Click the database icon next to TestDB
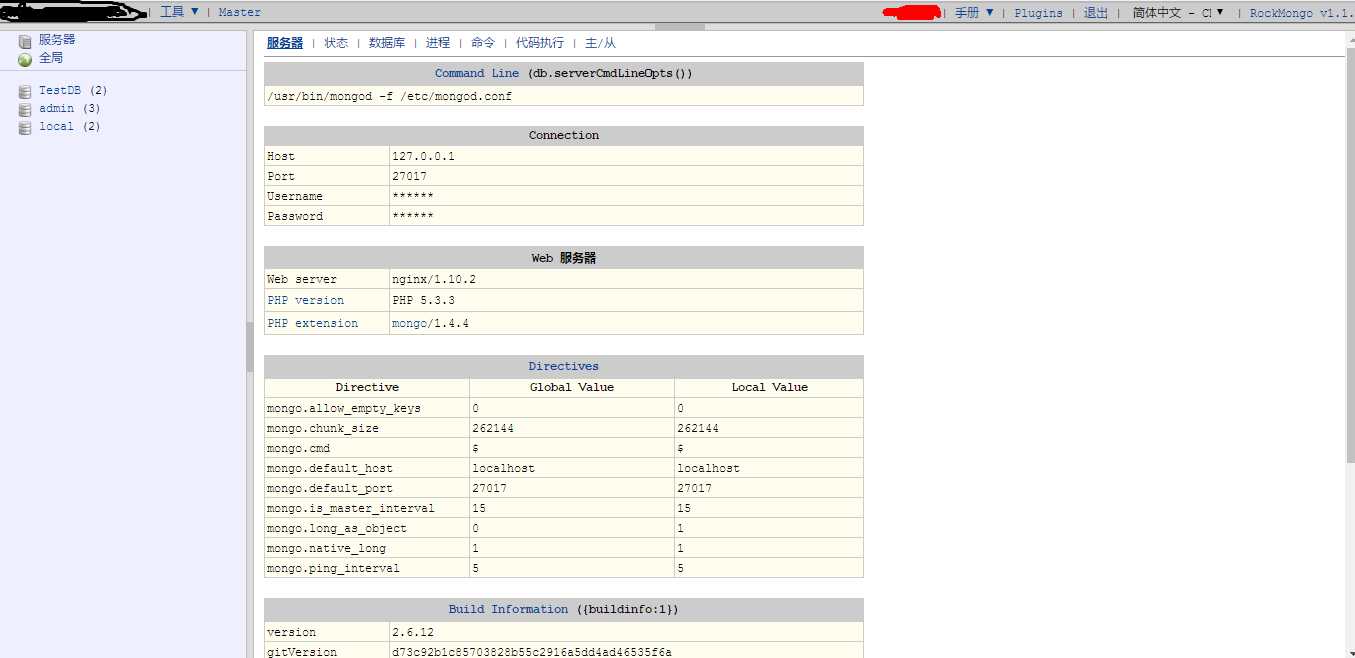The width and height of the screenshot is (1355, 658). pos(25,91)
